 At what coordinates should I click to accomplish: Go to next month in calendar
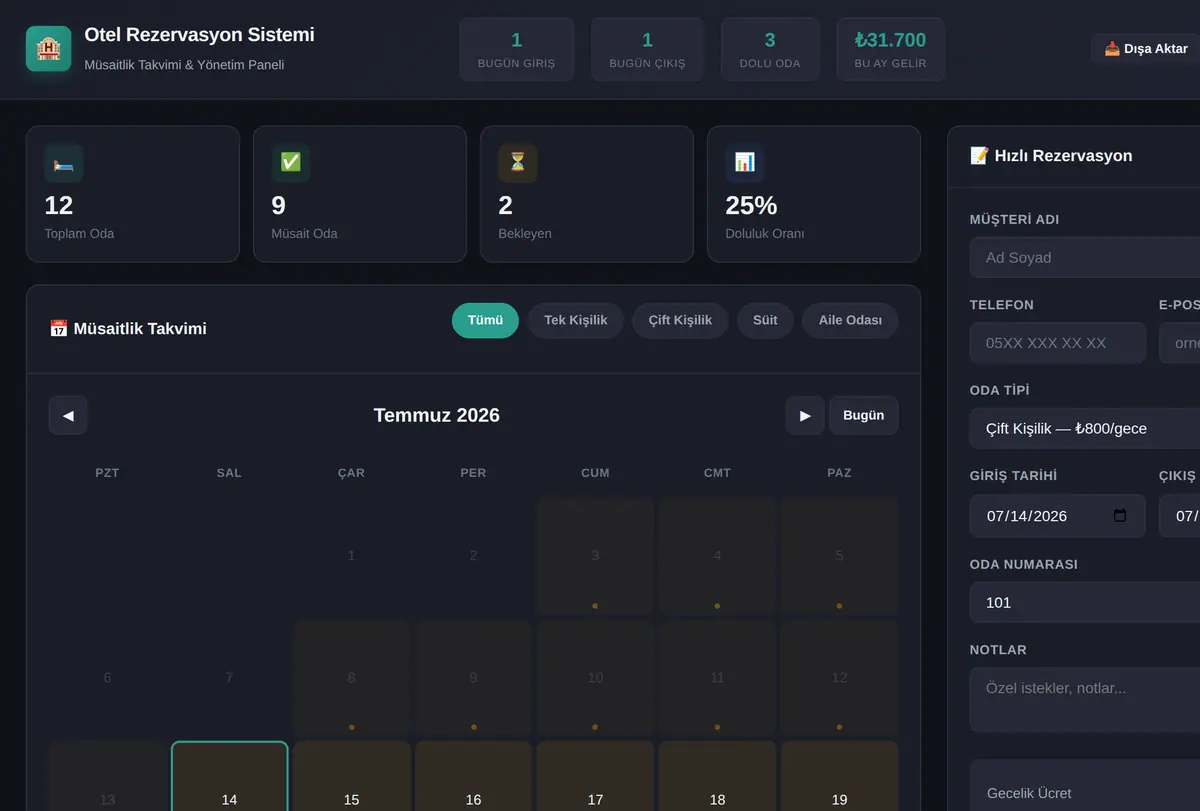pos(805,415)
